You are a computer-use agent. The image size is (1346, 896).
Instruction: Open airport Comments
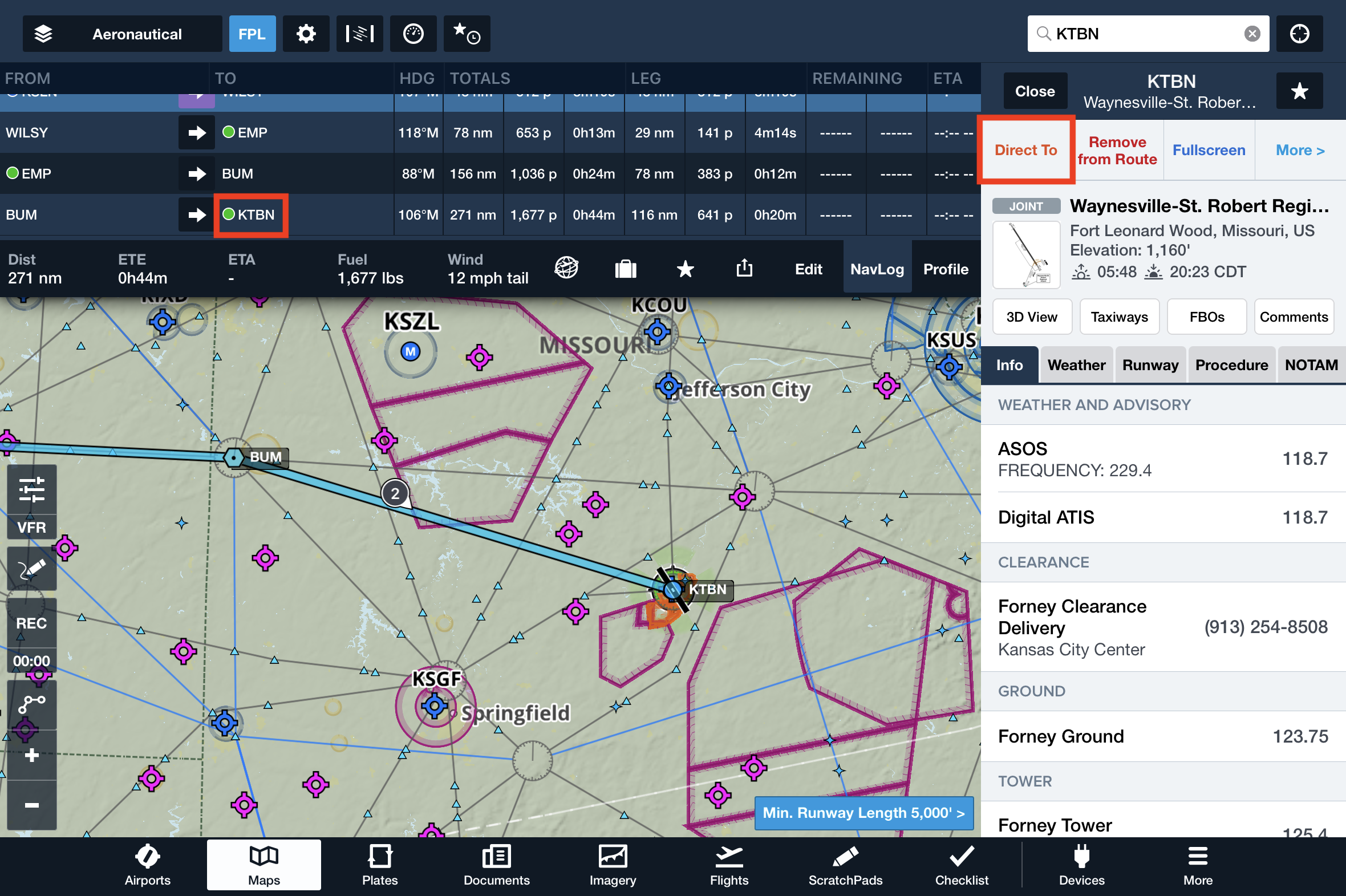point(1294,317)
